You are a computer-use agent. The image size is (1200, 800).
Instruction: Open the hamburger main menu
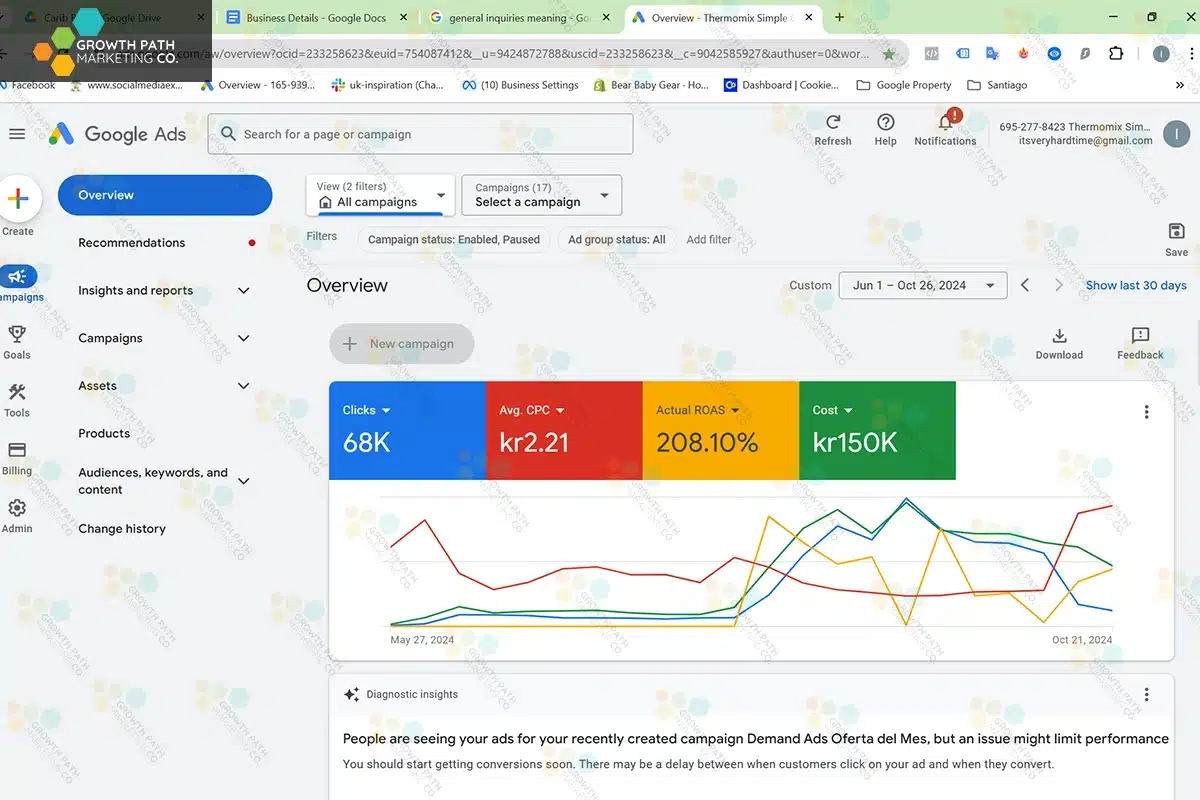tap(17, 134)
